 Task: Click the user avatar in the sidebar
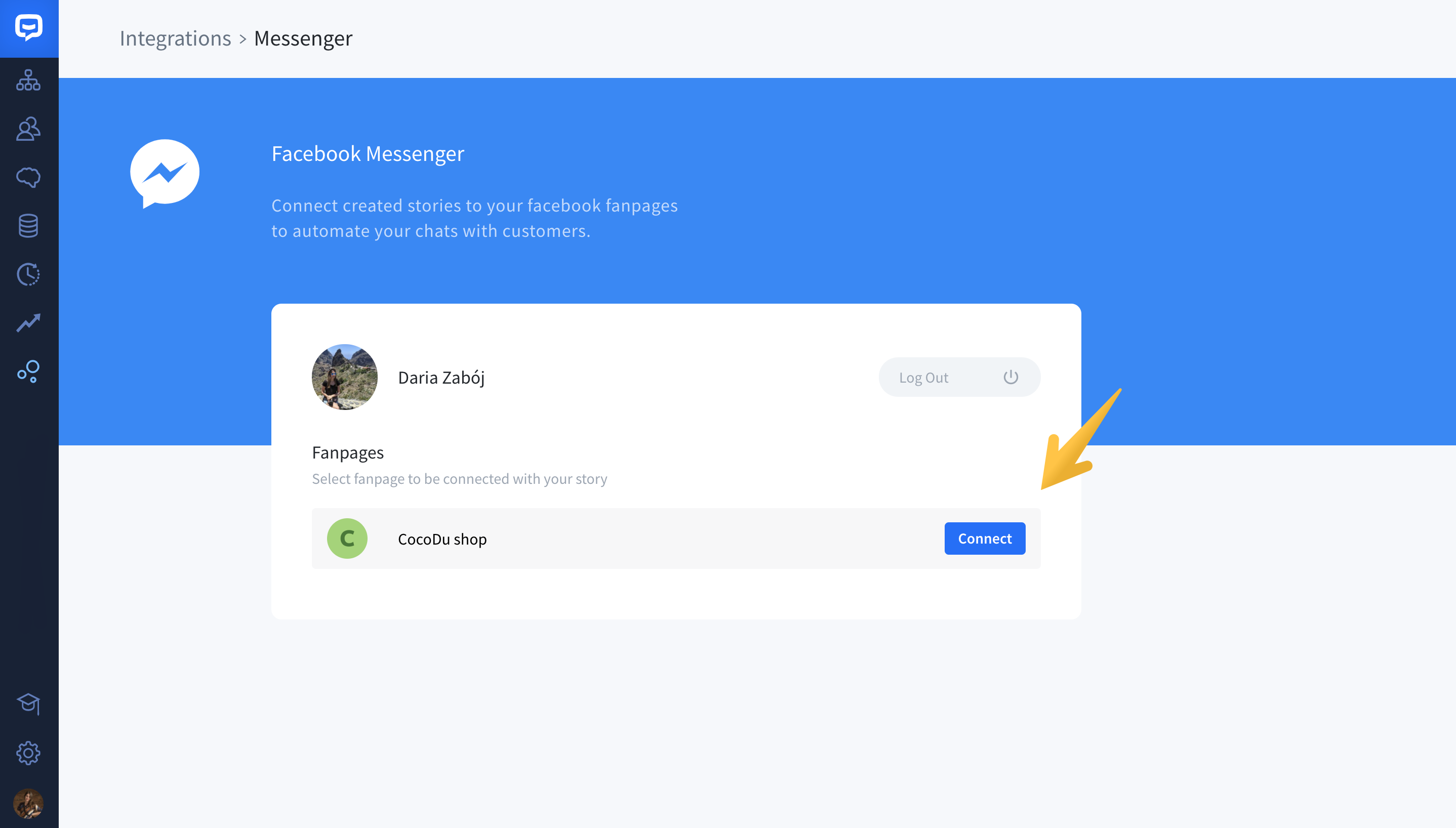click(28, 803)
